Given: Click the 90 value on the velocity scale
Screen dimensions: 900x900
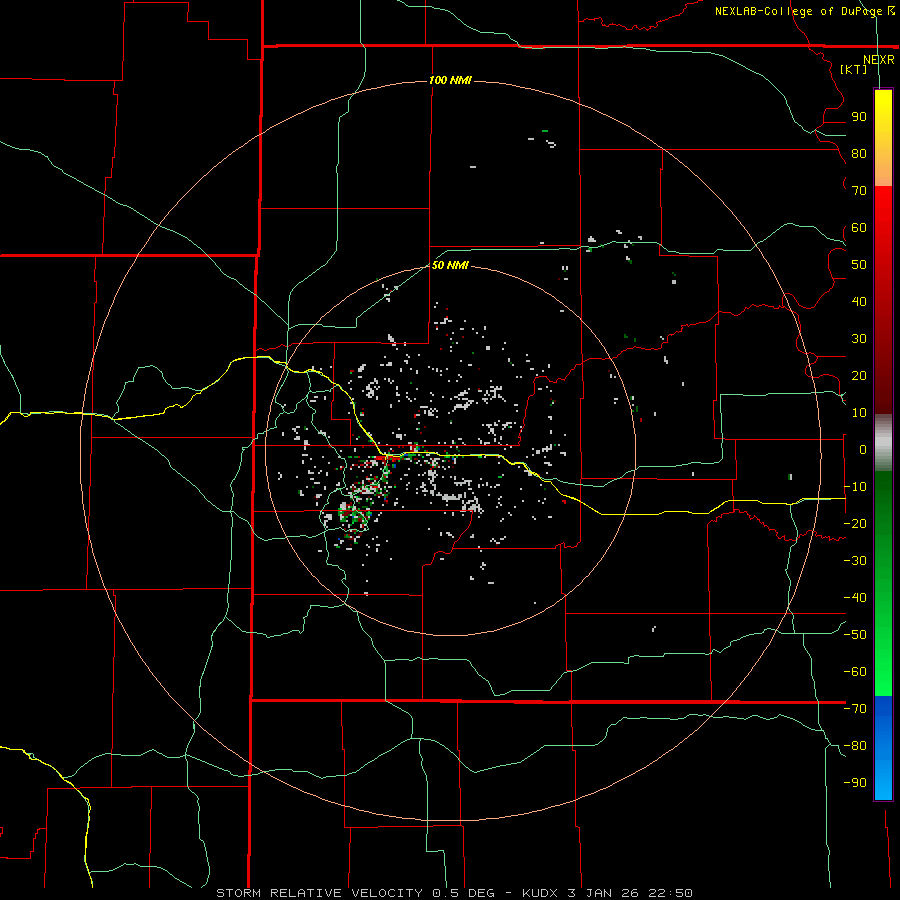Looking at the screenshot, I should point(859,117).
